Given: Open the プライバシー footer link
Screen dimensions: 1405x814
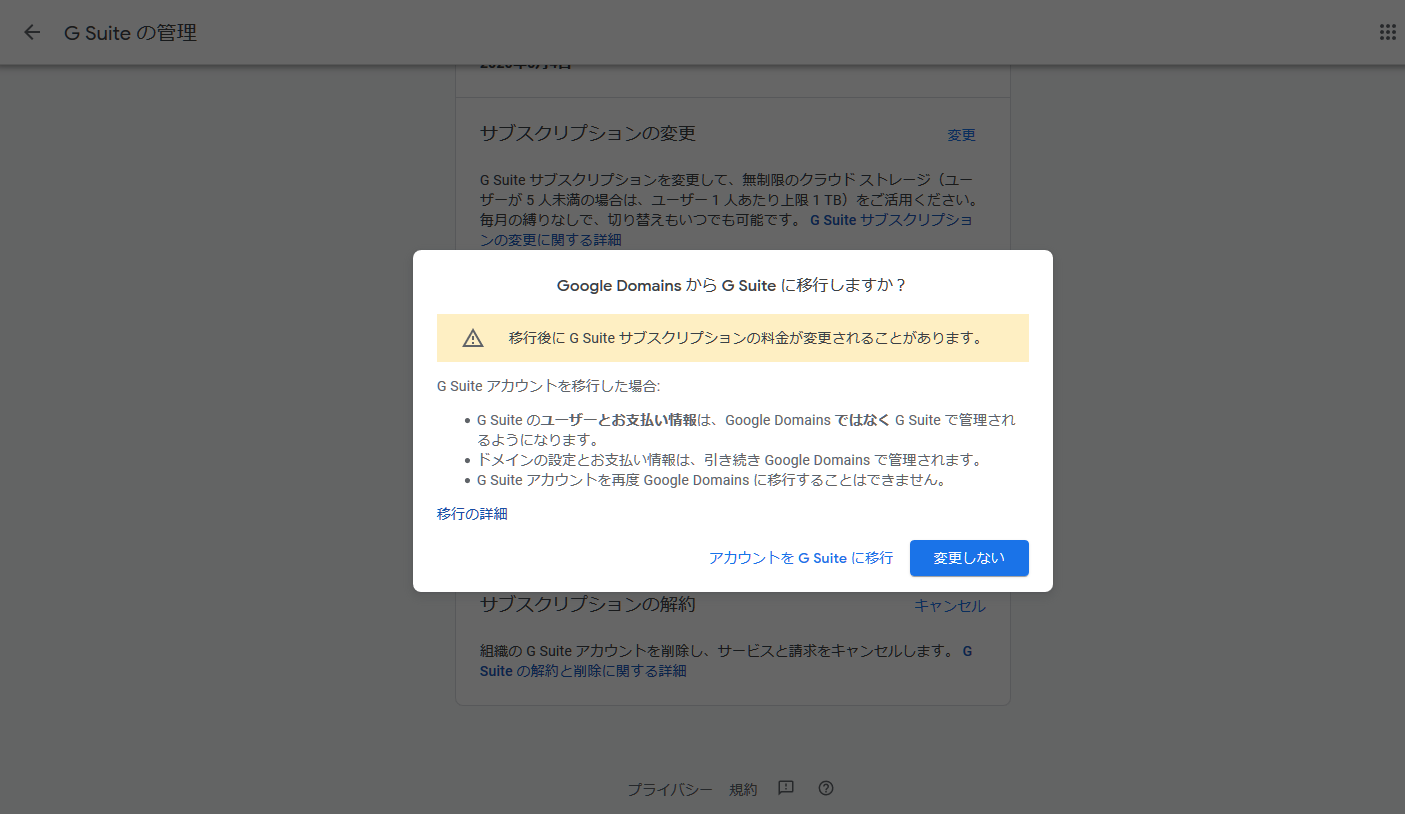Looking at the screenshot, I should click(x=670, y=789).
